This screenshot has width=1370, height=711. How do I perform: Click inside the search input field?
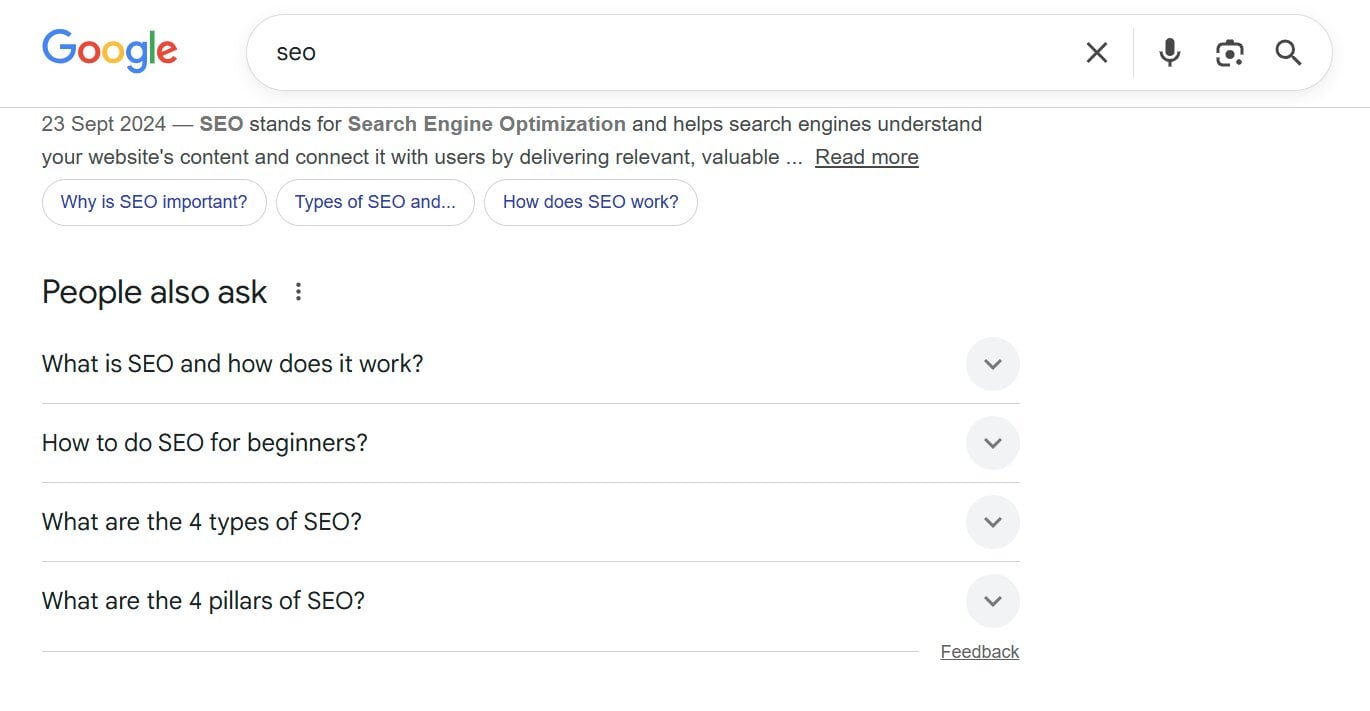(x=600, y=52)
